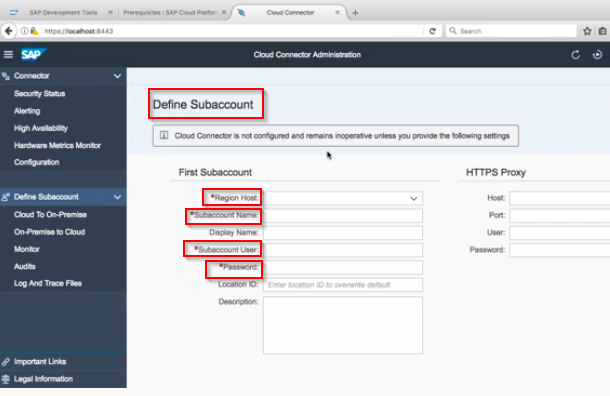Select Define Subaccount in sidebar
This screenshot has height=396, width=610.
(46, 197)
